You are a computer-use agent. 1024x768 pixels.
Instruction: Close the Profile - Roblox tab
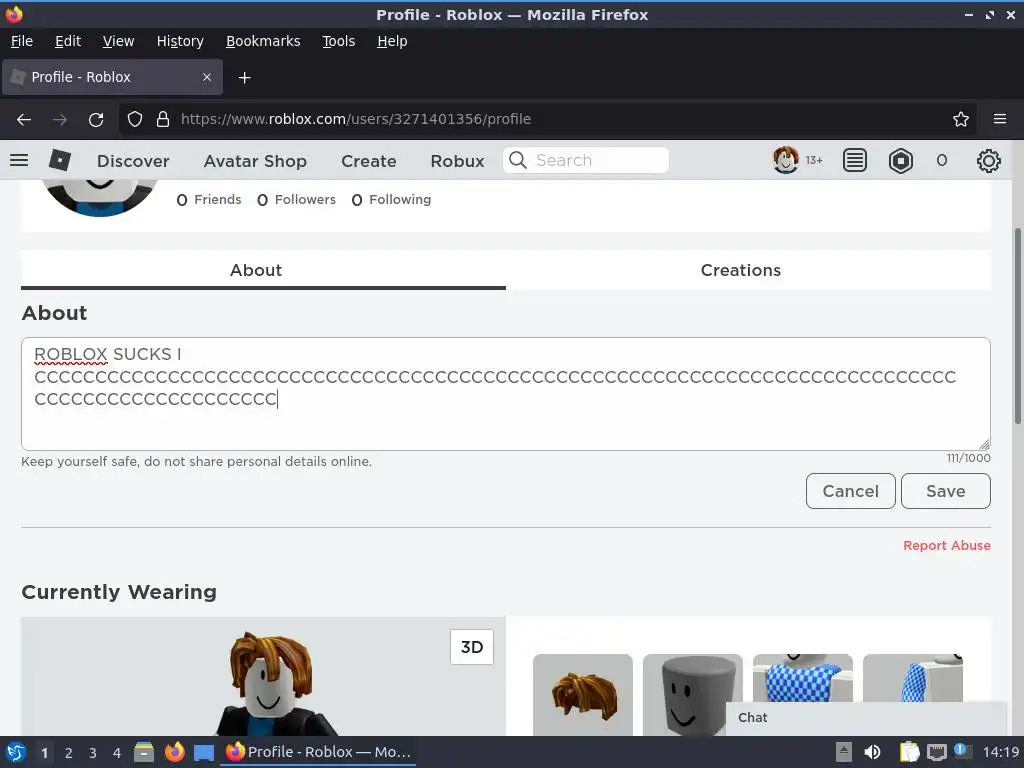pyautogui.click(x=206, y=77)
